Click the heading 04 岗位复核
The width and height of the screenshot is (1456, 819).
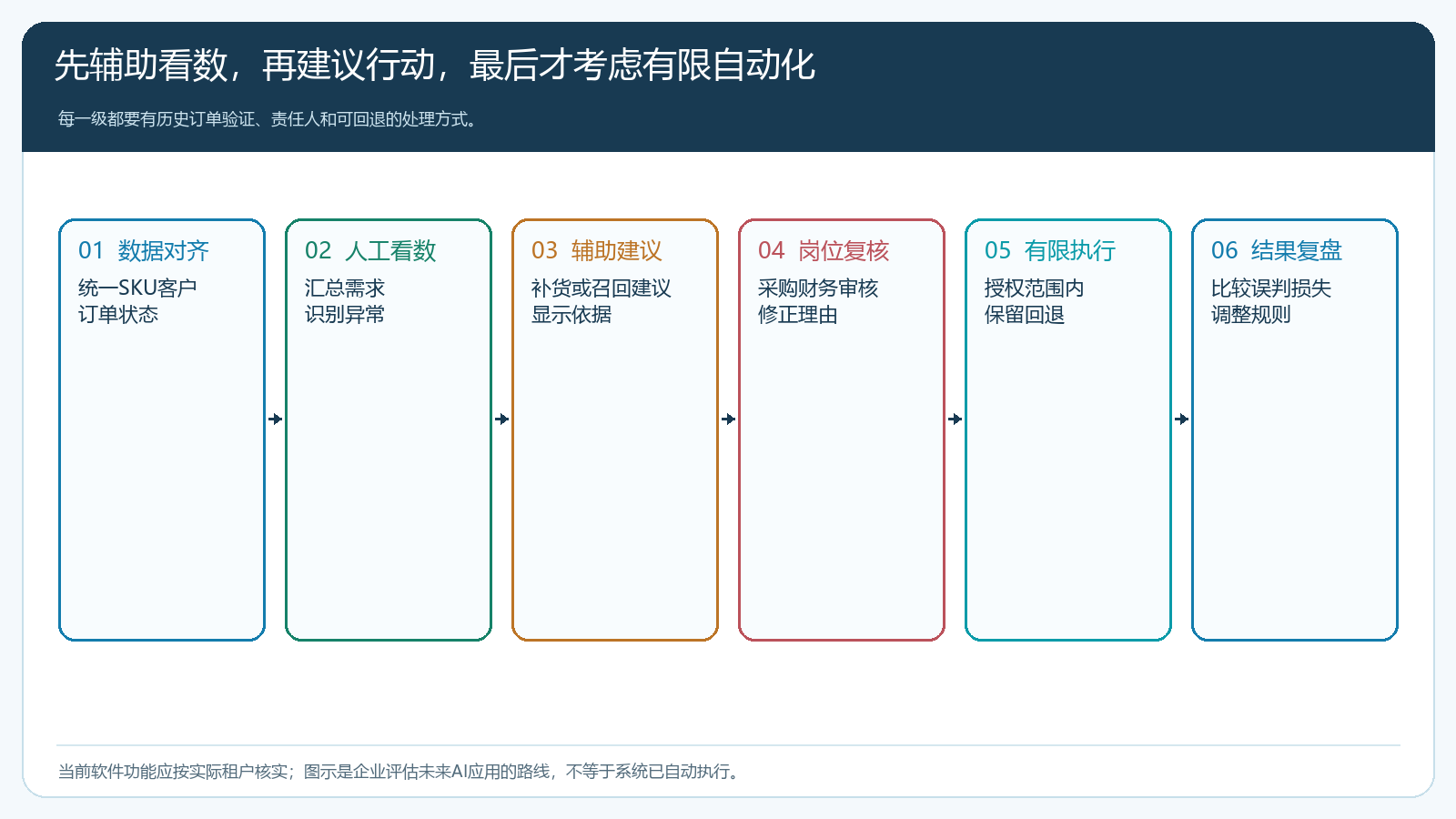[x=824, y=250]
